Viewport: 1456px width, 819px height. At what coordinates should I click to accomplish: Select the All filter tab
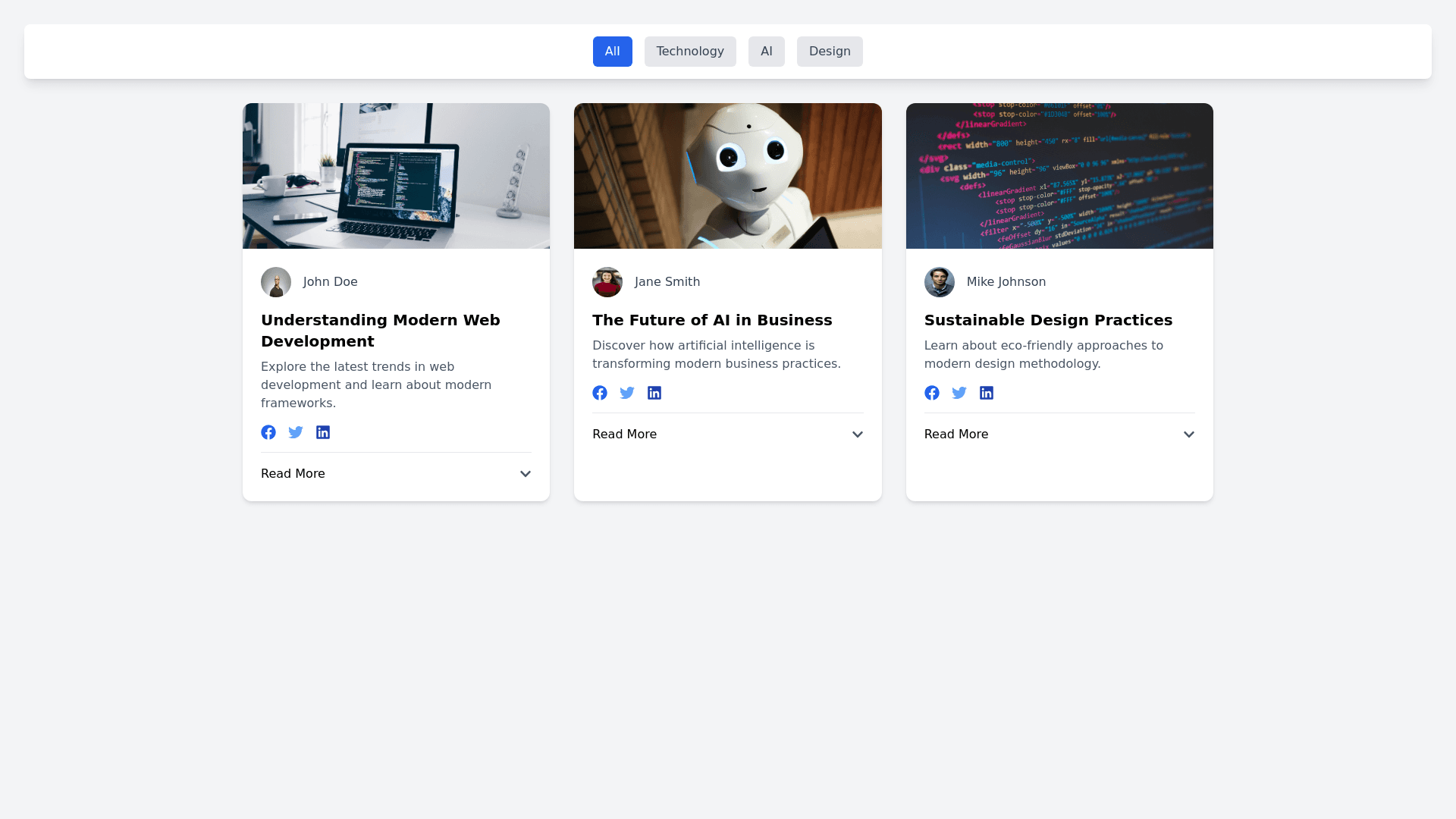(612, 52)
